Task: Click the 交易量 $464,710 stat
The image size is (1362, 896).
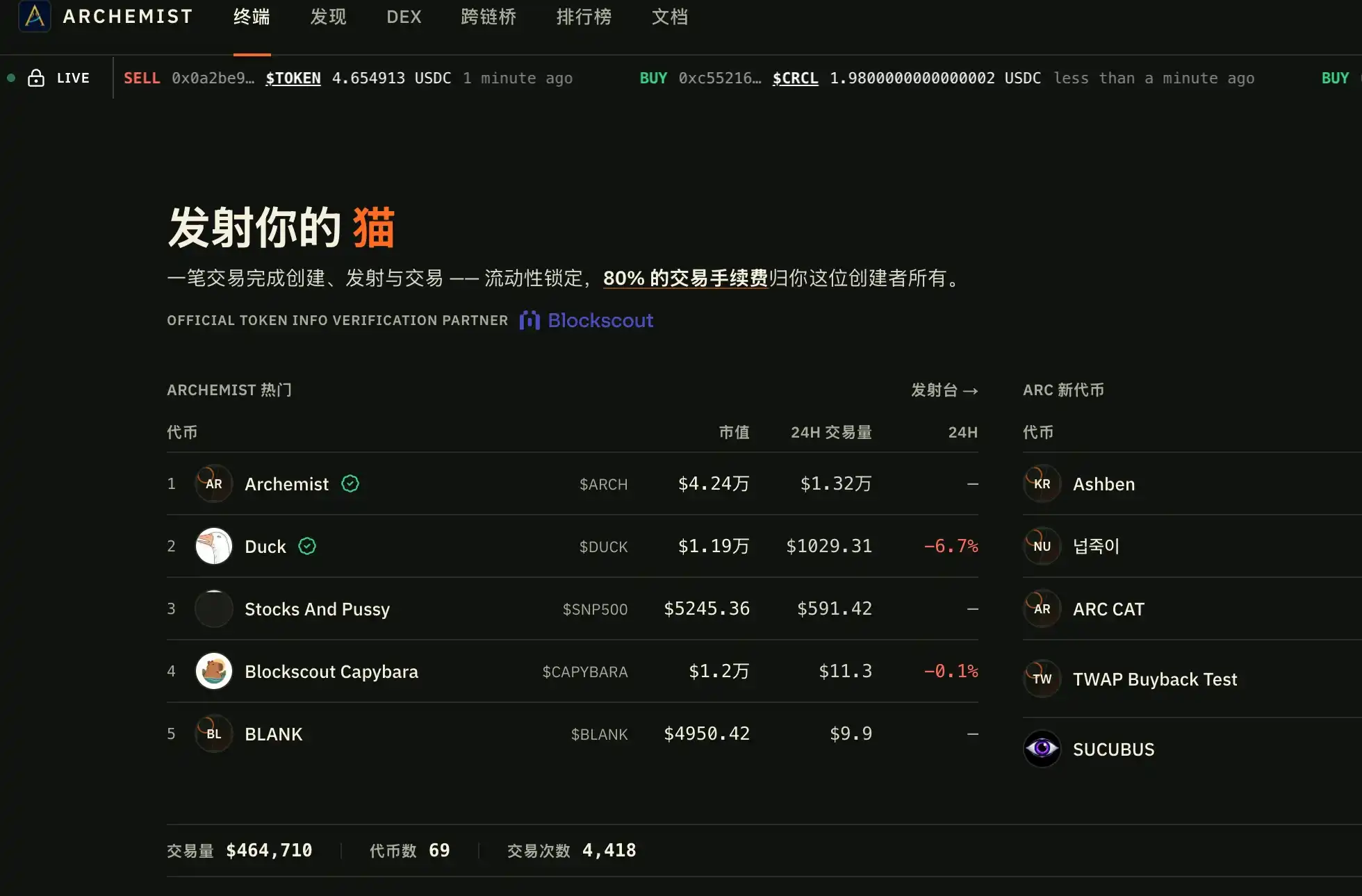Action: pos(240,850)
